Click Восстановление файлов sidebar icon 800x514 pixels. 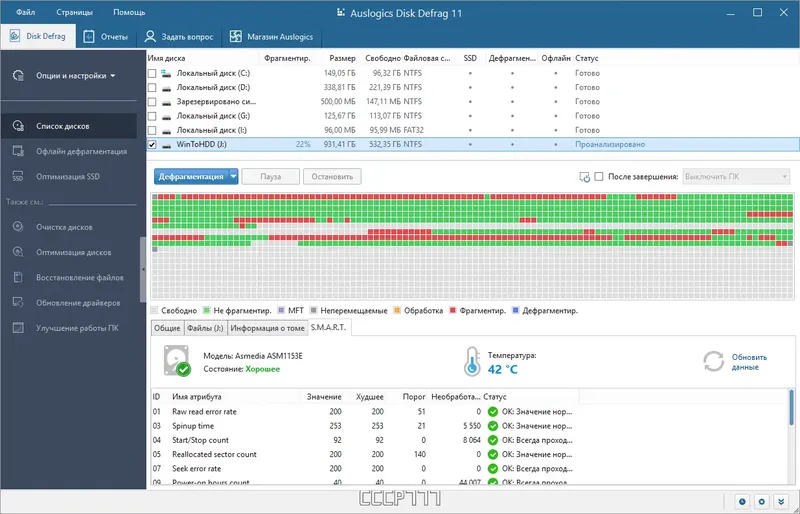(18, 277)
